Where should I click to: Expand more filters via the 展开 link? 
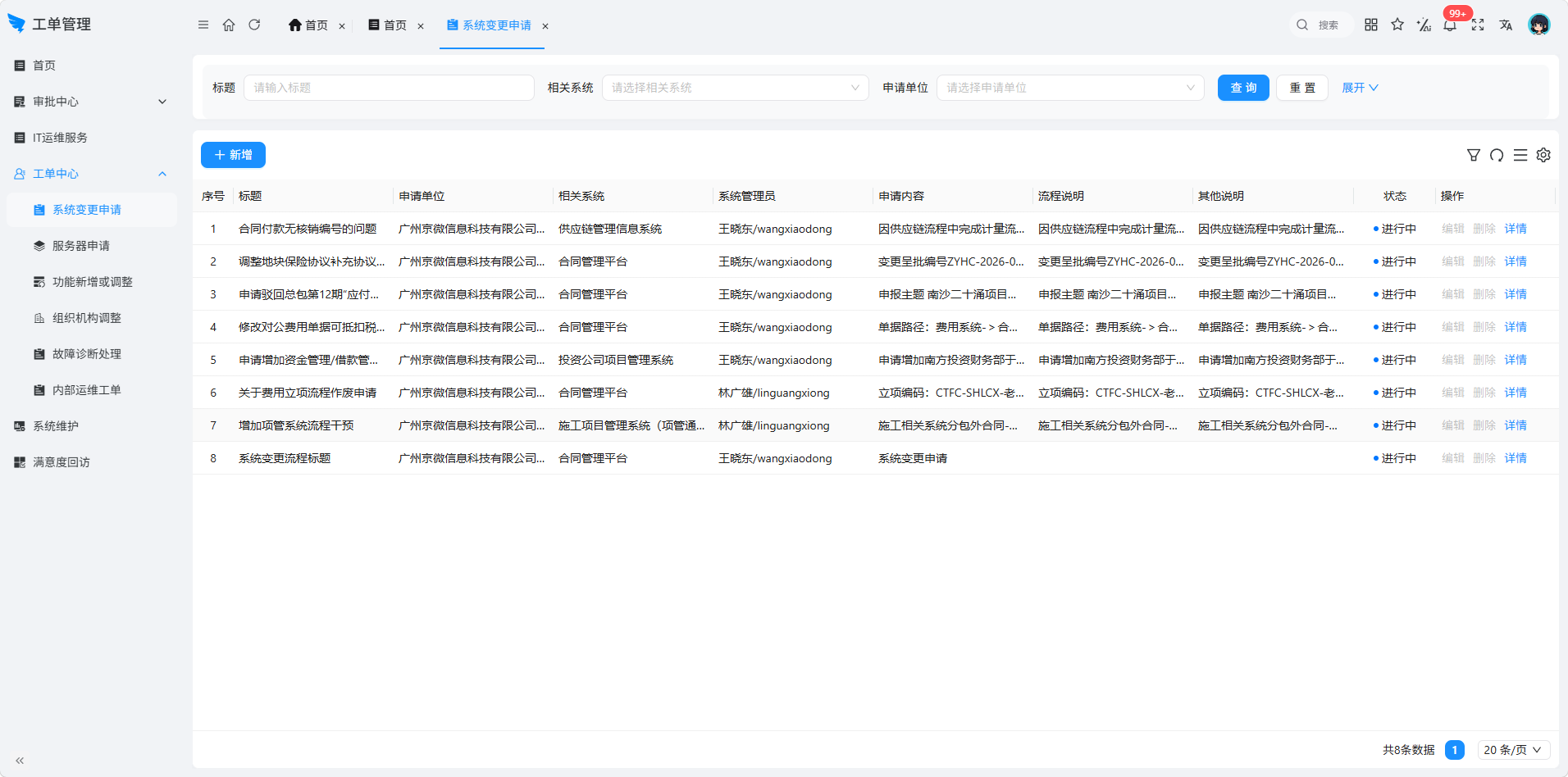(1360, 88)
